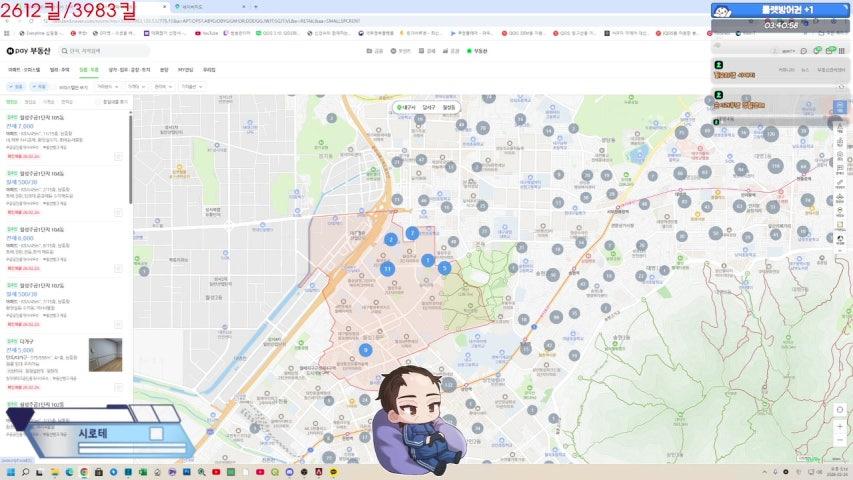The width and height of the screenshot is (853, 480).
Task: Open the MY관심 tab
Action: (186, 70)
